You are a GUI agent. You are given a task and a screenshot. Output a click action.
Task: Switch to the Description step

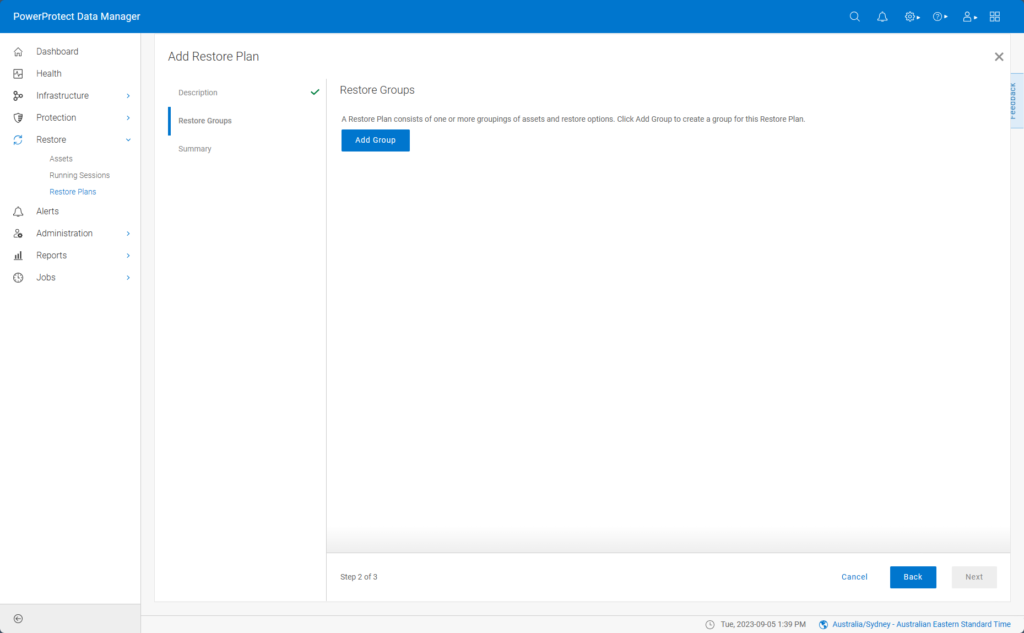197,92
